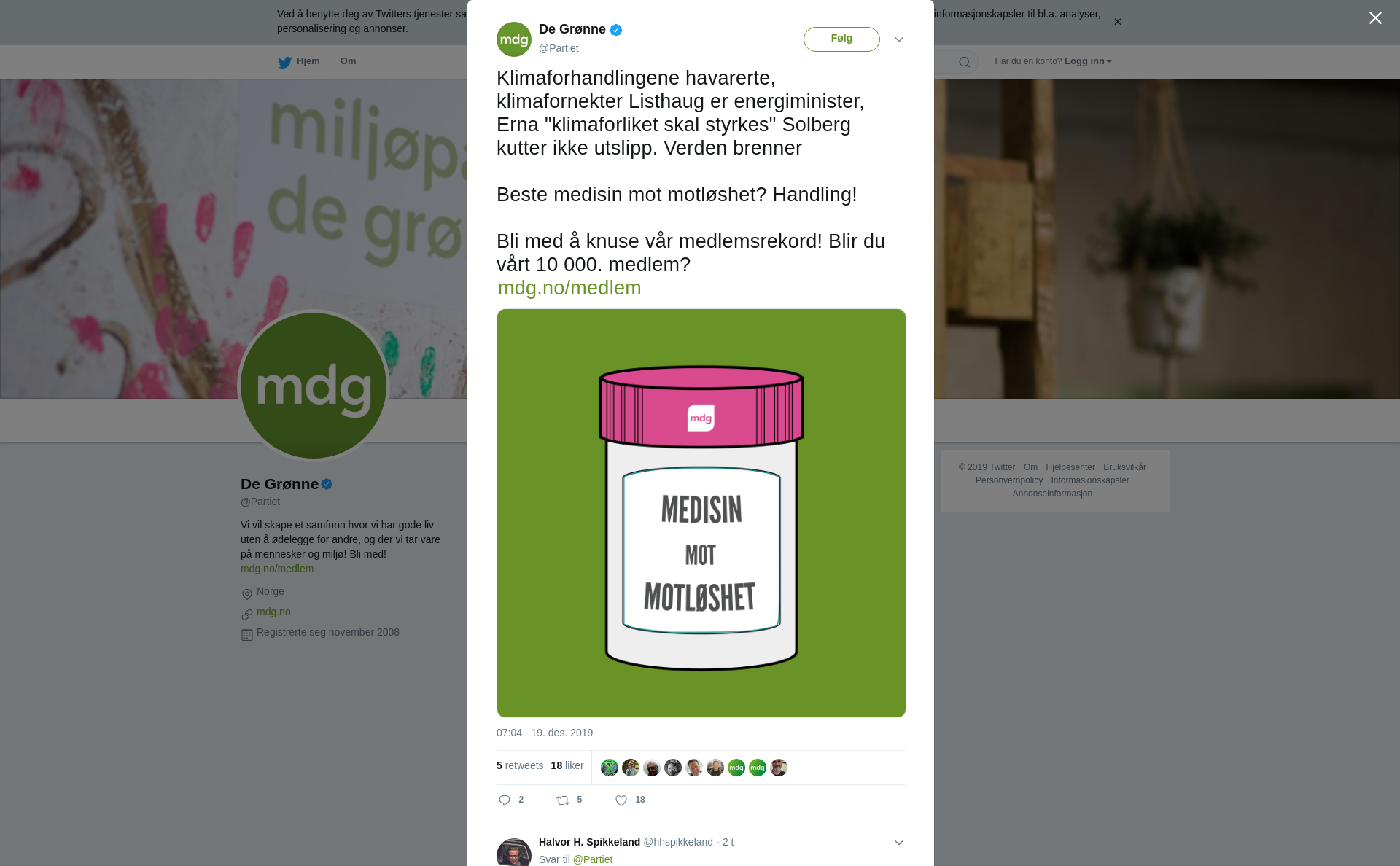Follow De Grønne with Følg button
1400x866 pixels.
(841, 39)
